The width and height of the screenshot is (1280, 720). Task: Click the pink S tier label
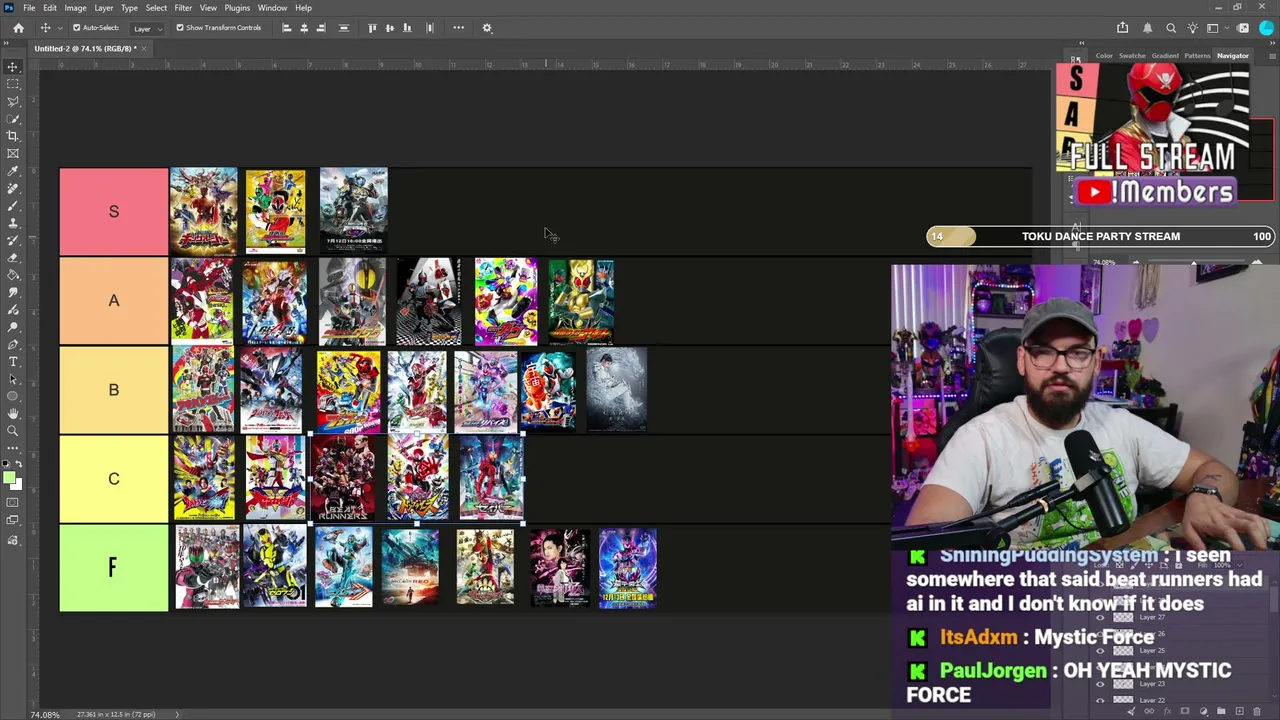[114, 211]
